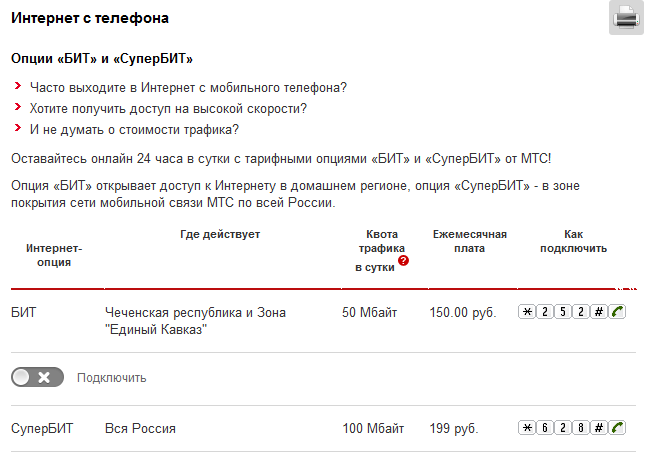The image size is (646, 457).
Task: Click the 8 key in СуперБИТ dial code
Action: tap(581, 428)
